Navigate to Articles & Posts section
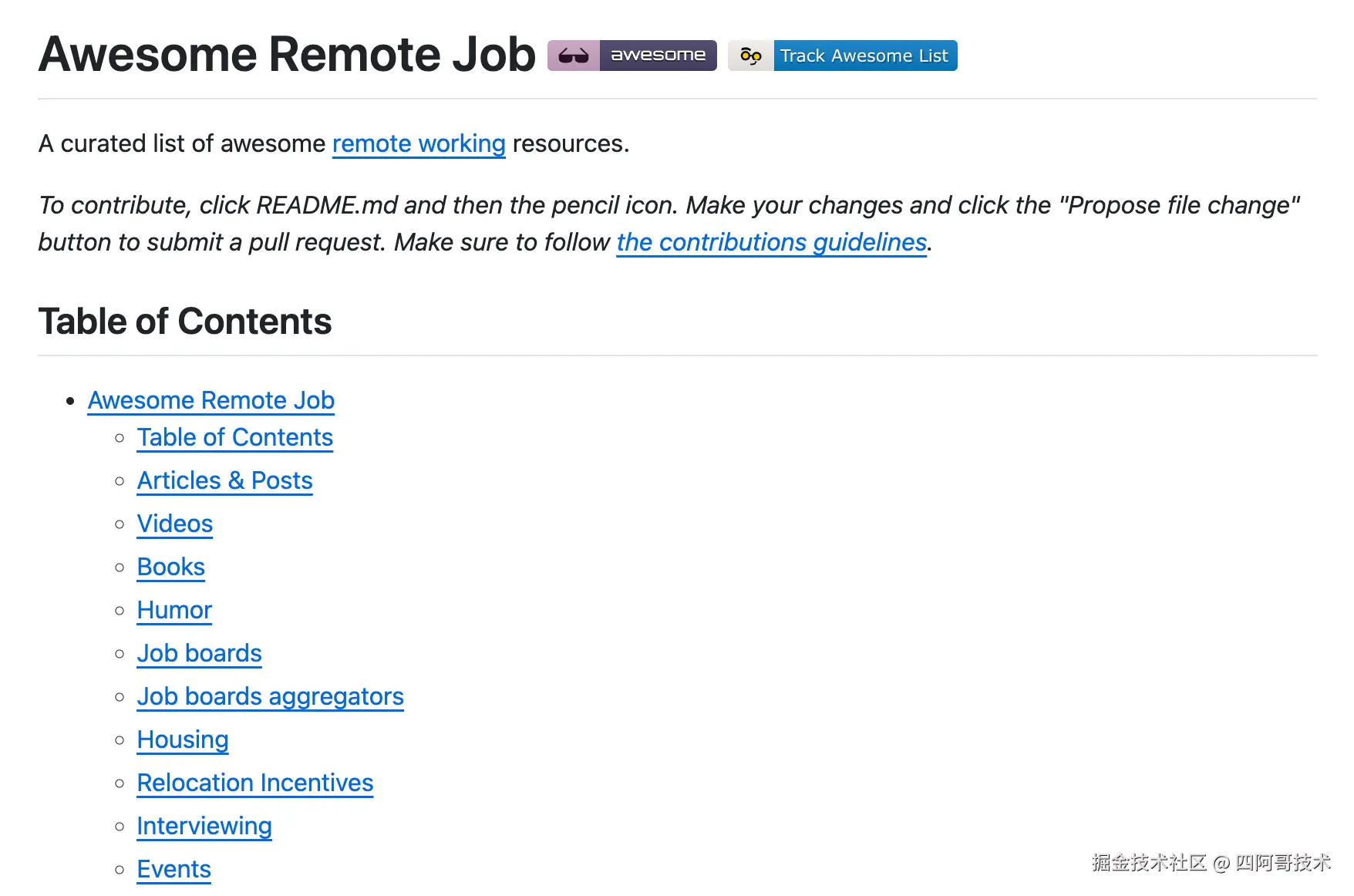 pos(224,480)
